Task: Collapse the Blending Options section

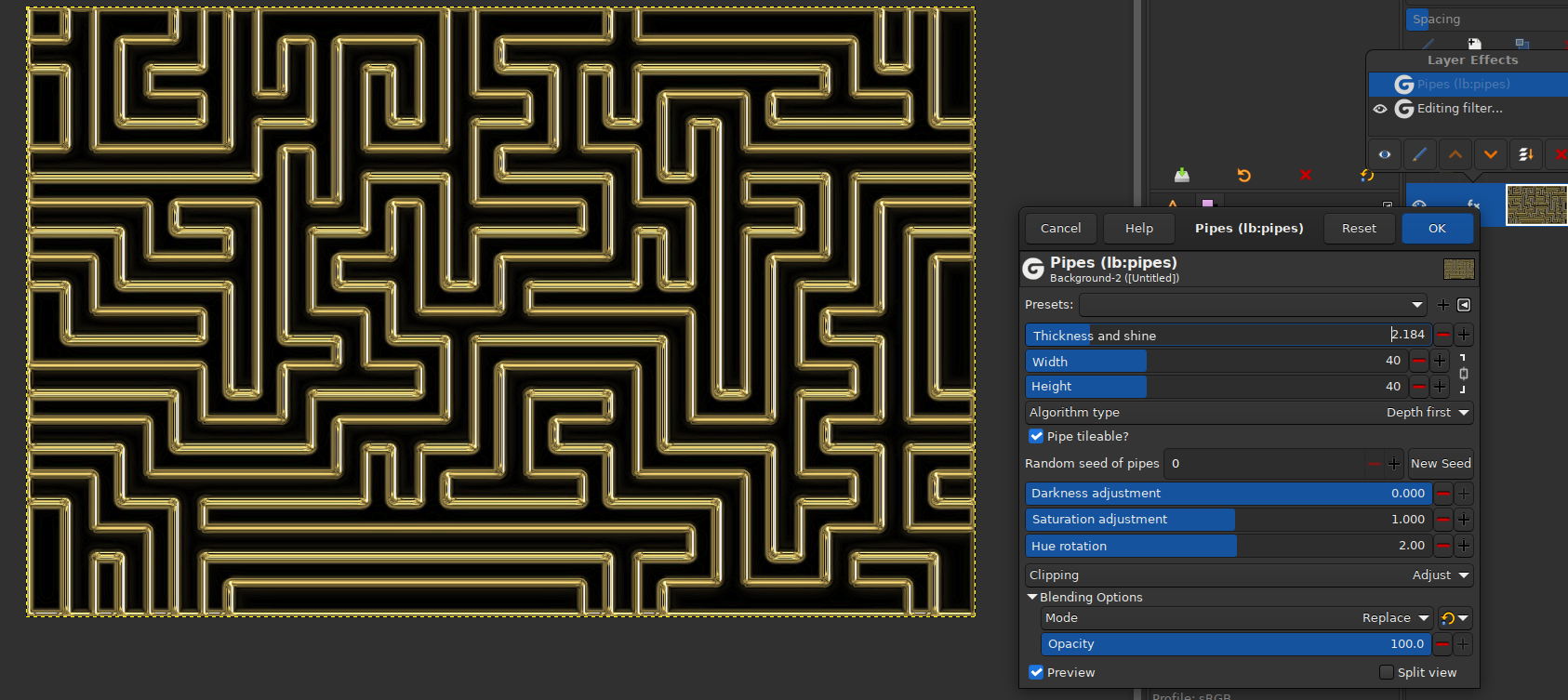Action: (x=1032, y=597)
